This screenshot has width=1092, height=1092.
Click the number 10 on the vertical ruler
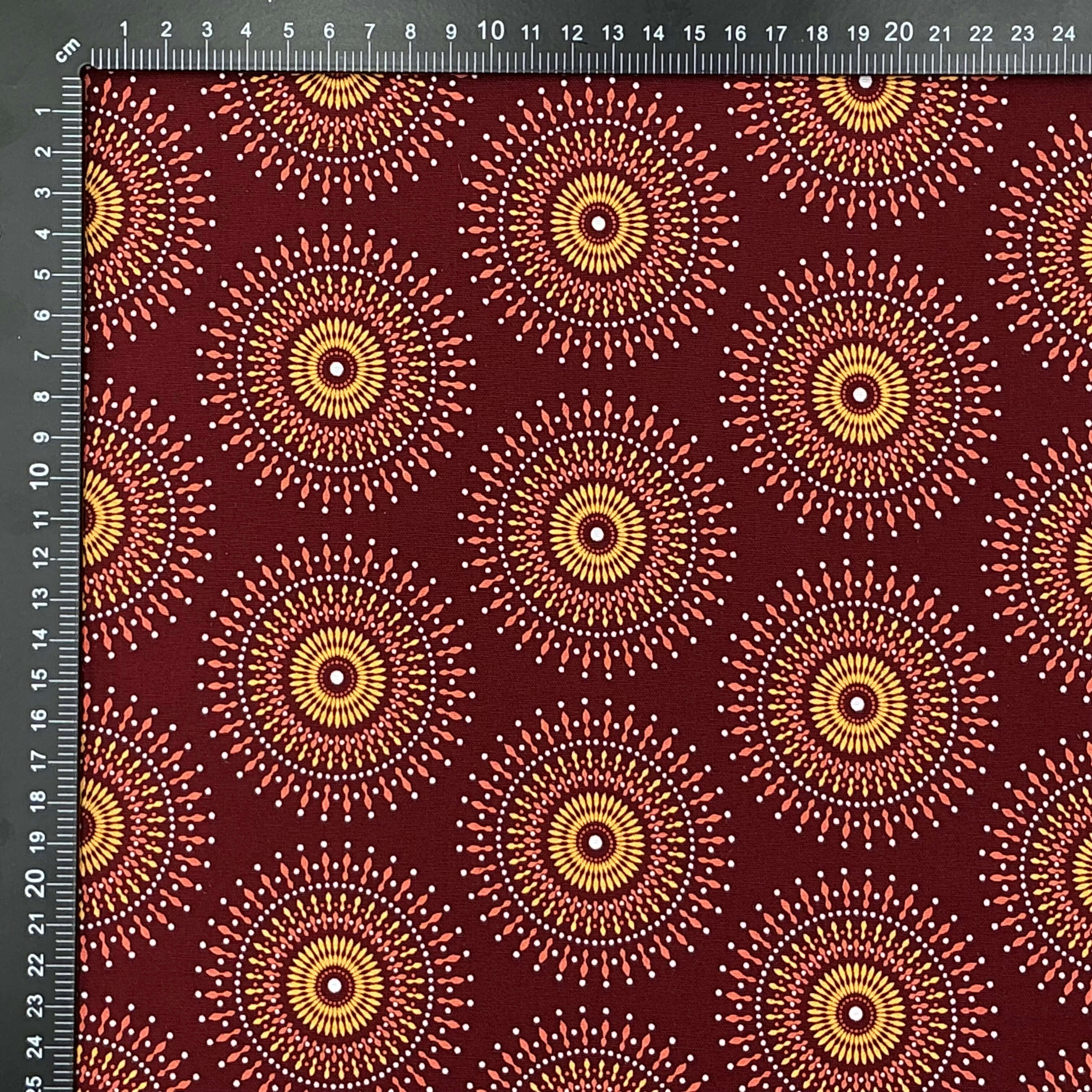(40, 476)
